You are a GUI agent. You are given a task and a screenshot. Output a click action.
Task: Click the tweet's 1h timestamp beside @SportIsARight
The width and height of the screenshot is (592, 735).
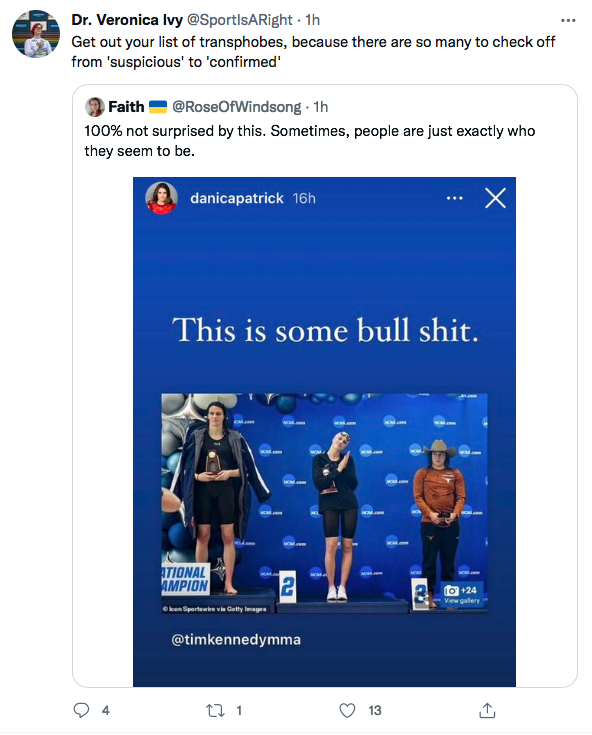[312, 20]
